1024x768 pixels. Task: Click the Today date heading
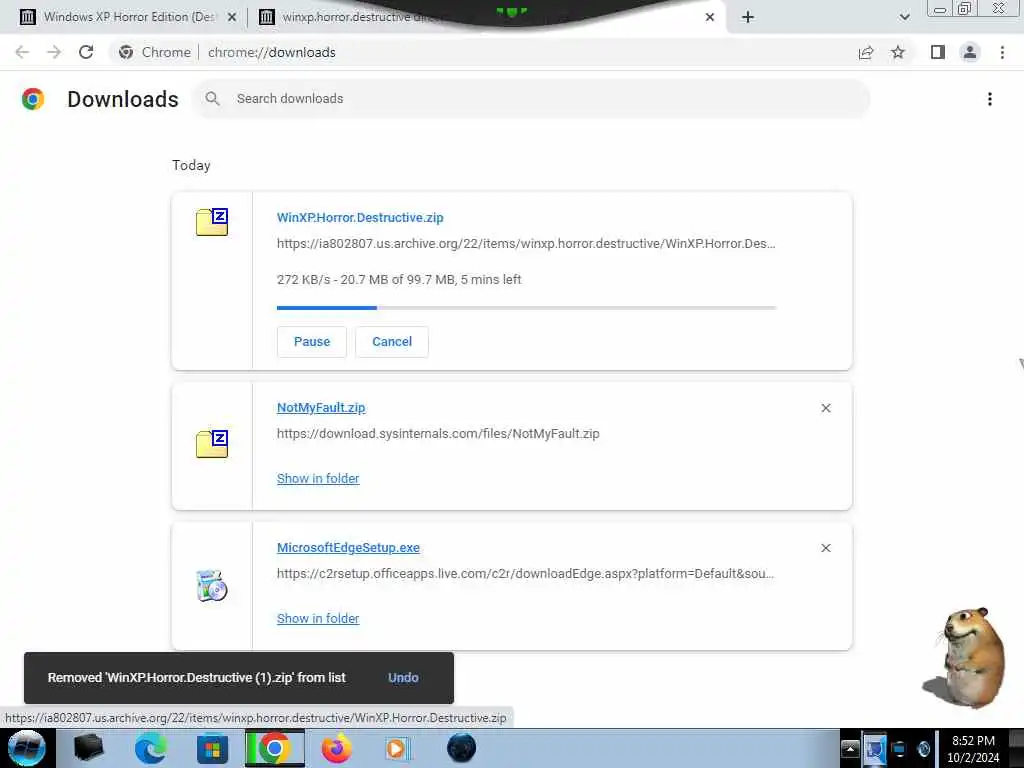coord(191,165)
